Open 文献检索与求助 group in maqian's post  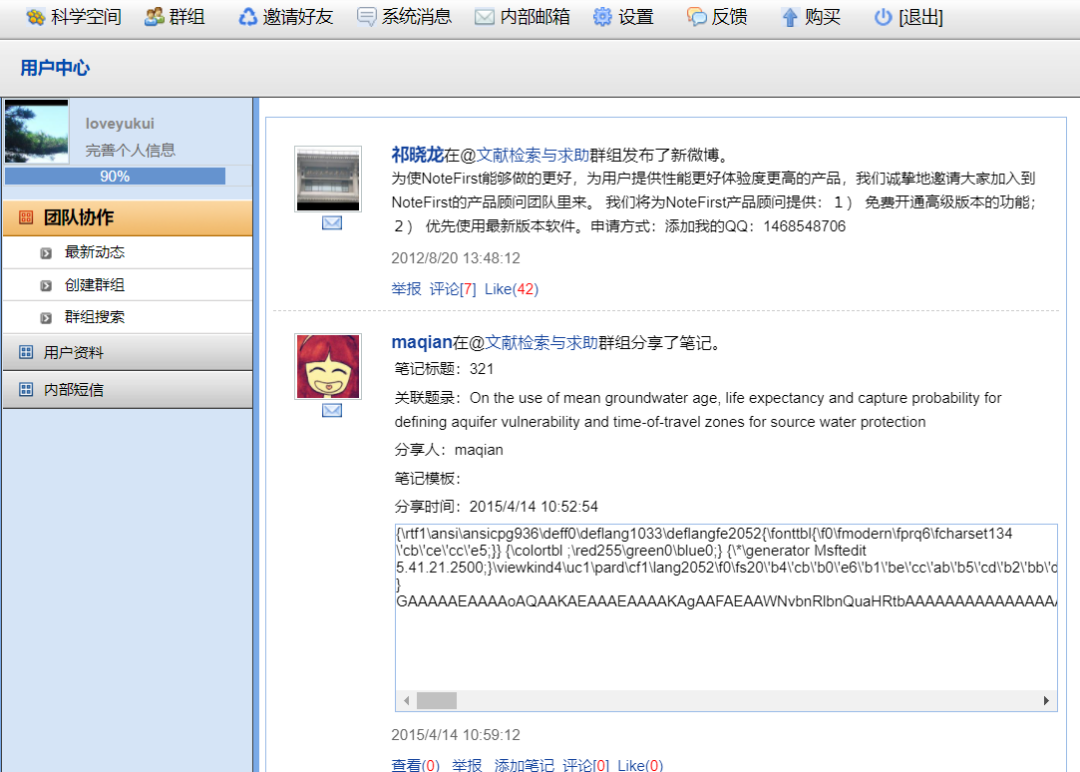[541, 342]
